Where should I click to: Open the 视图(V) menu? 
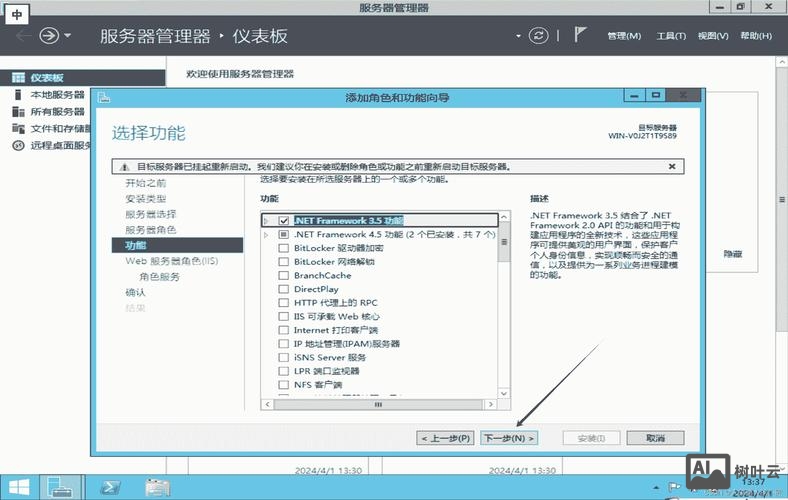tap(713, 36)
